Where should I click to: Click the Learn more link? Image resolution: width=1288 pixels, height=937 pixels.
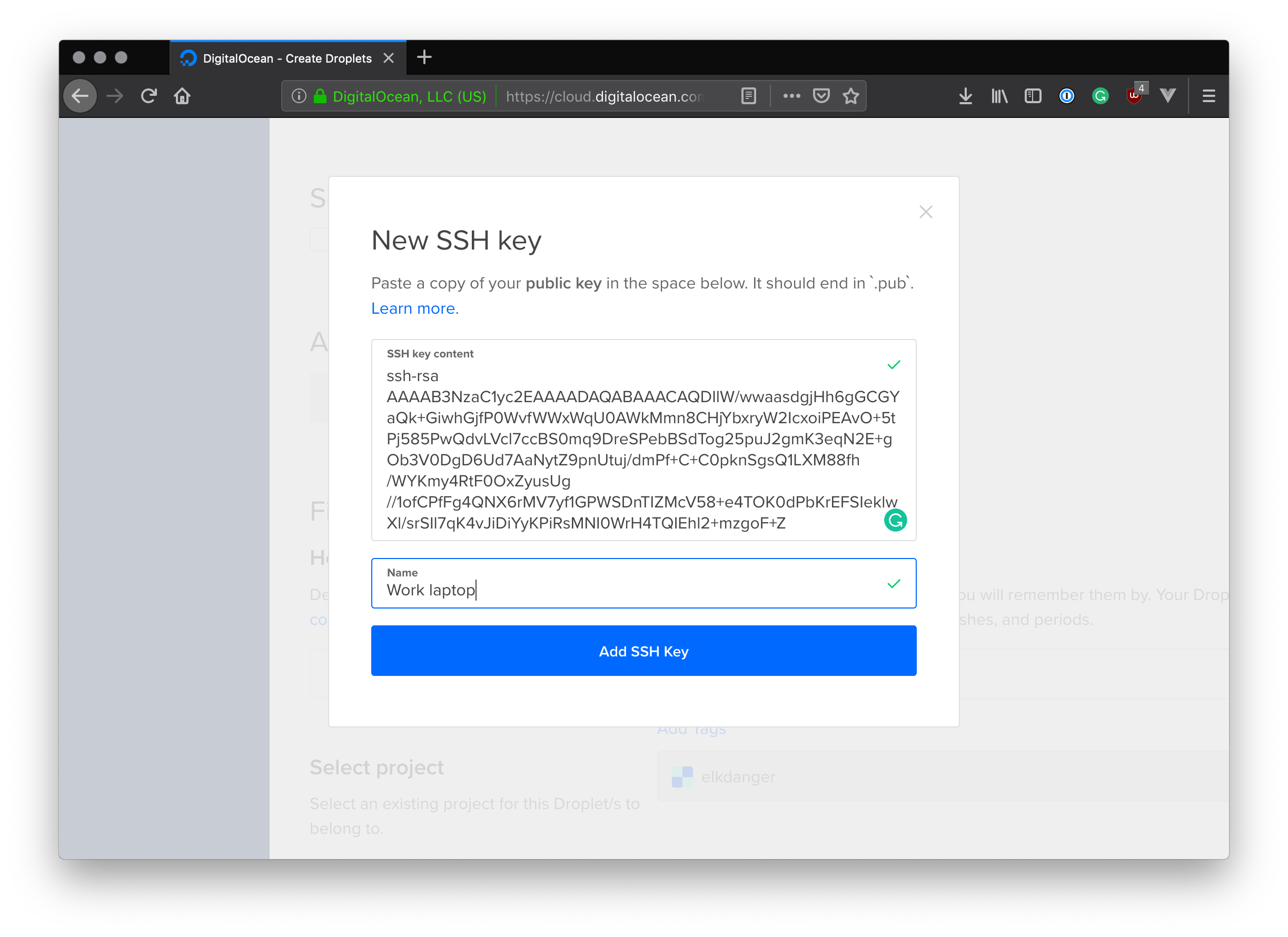[415, 308]
